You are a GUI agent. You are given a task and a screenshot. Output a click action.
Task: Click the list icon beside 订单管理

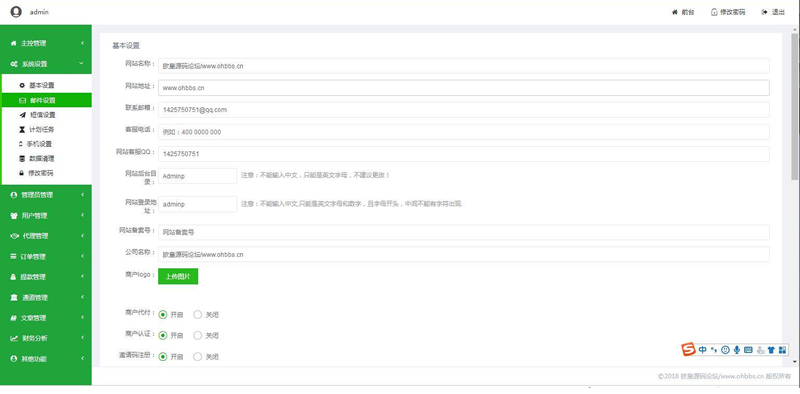click(x=14, y=257)
